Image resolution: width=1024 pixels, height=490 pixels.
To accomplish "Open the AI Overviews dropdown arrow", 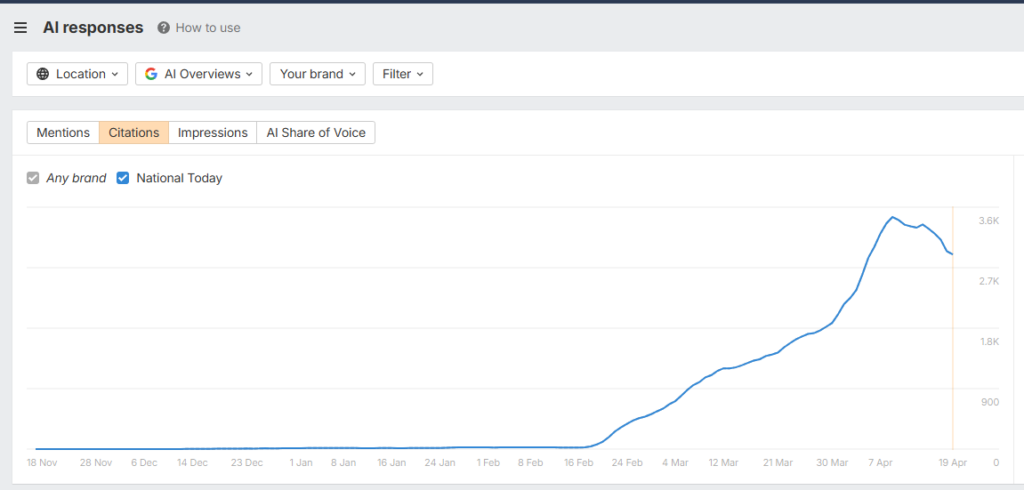I will [249, 74].
